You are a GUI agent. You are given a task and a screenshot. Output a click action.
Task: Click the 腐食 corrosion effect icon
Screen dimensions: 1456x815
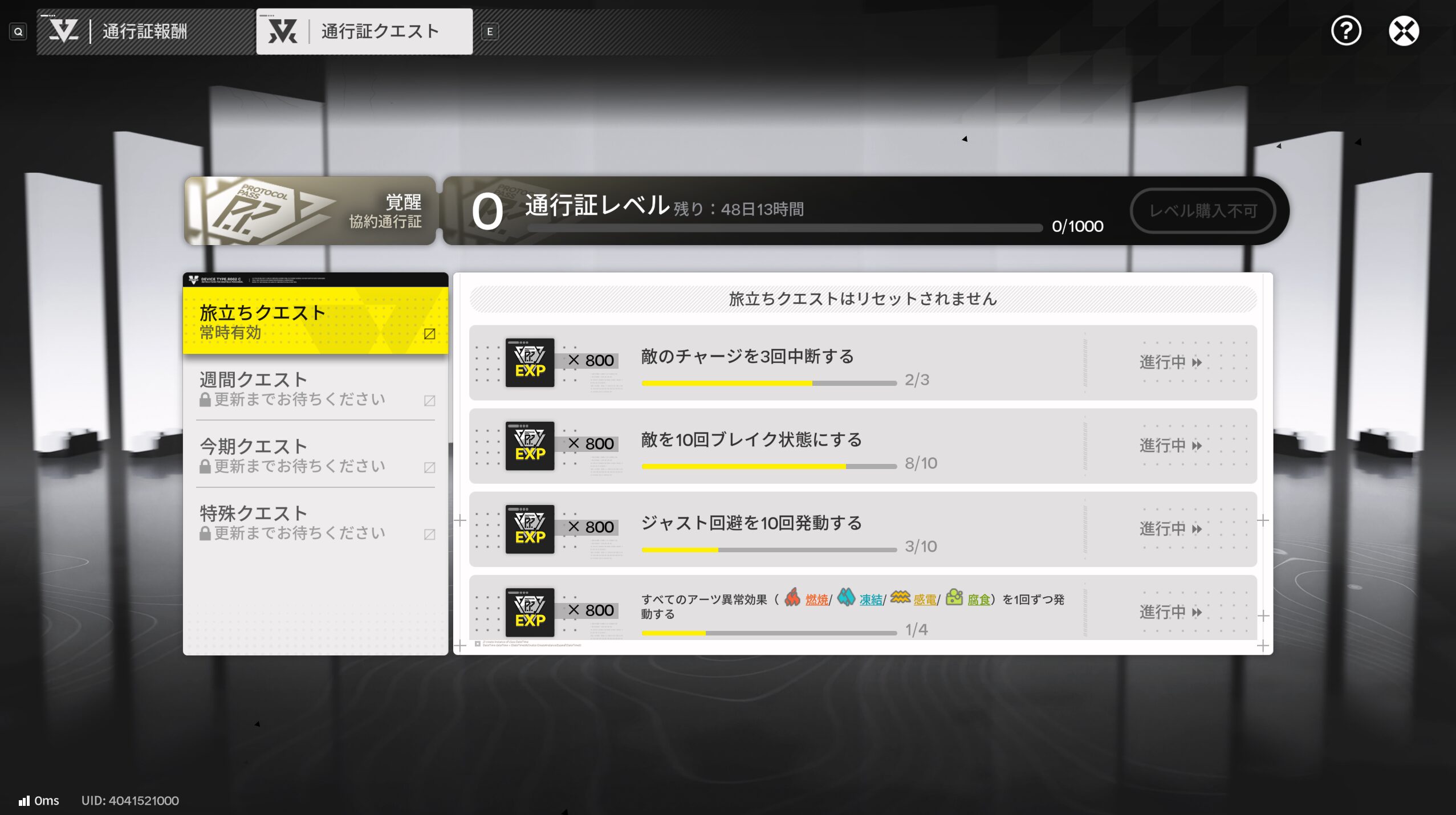pyautogui.click(x=954, y=597)
